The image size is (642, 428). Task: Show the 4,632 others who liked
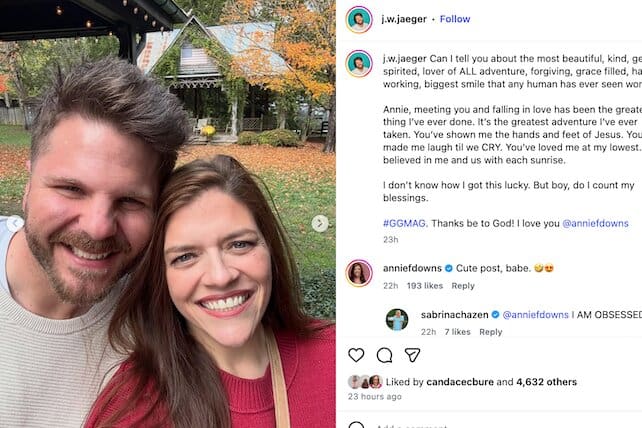tap(548, 381)
